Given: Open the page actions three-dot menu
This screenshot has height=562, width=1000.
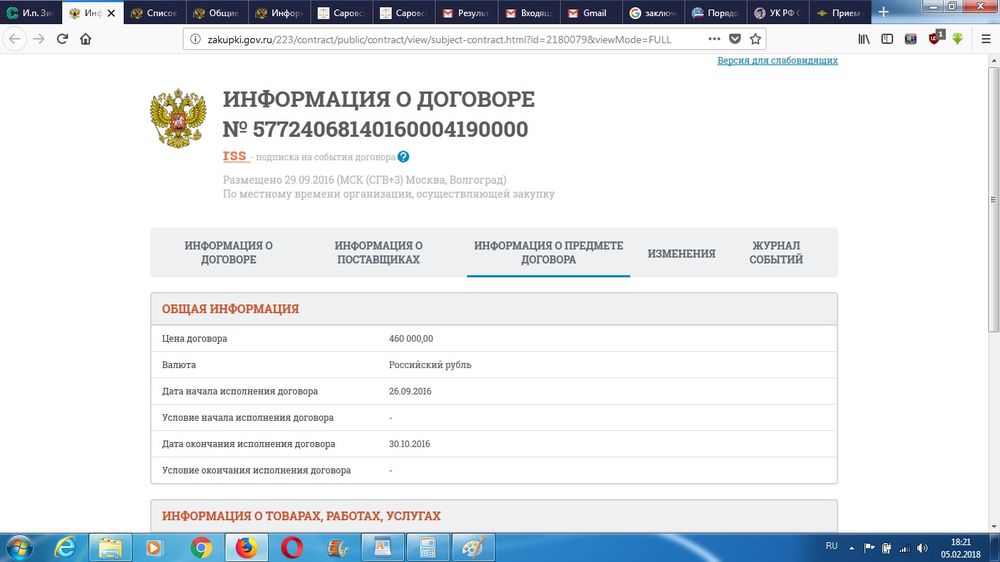Looking at the screenshot, I should (x=713, y=39).
